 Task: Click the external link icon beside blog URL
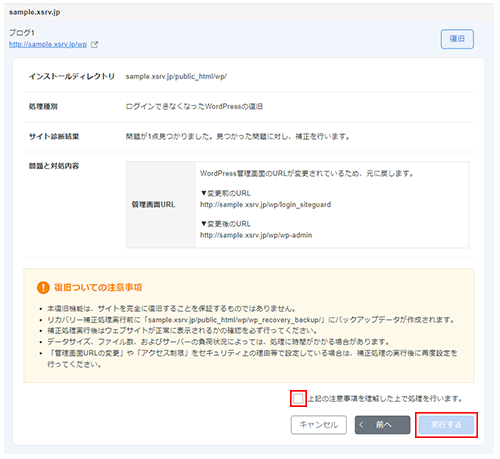[x=94, y=44]
